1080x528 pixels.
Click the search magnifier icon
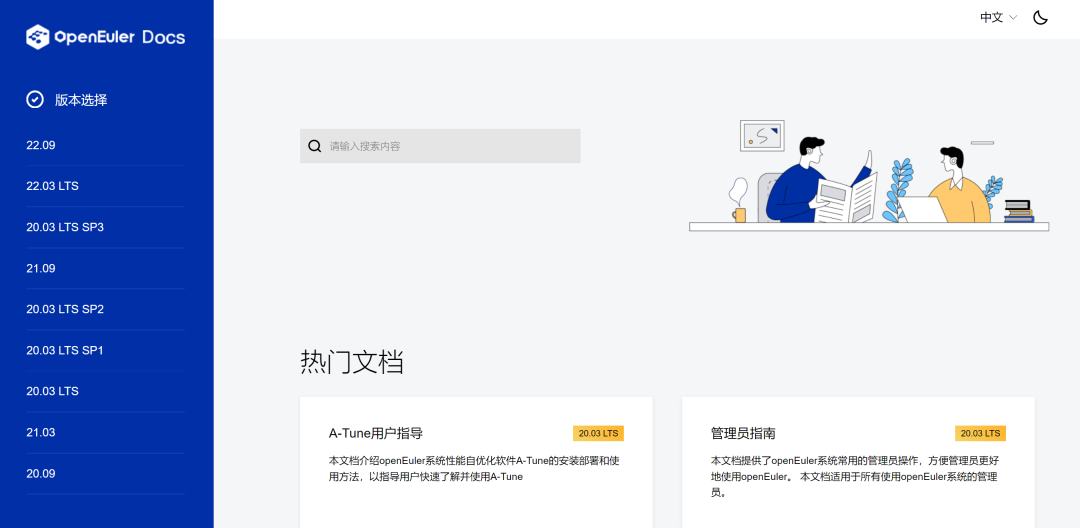pos(315,146)
